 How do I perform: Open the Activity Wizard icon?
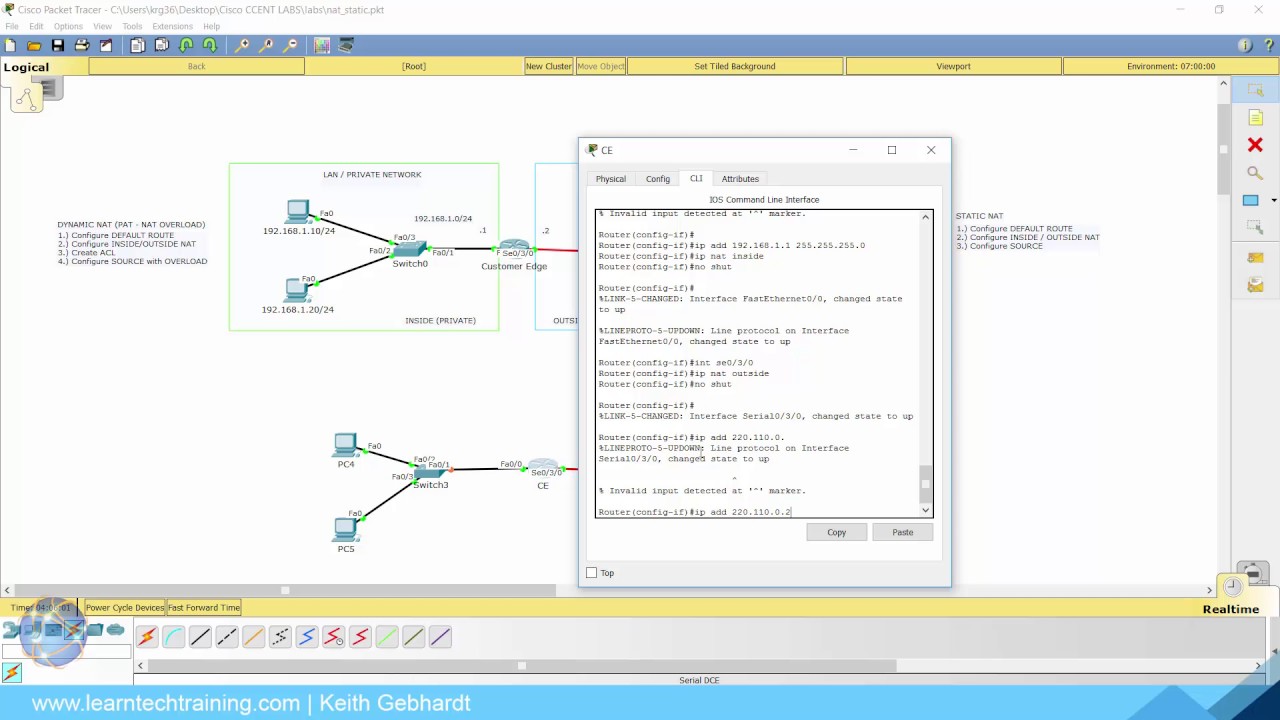click(x=106, y=45)
